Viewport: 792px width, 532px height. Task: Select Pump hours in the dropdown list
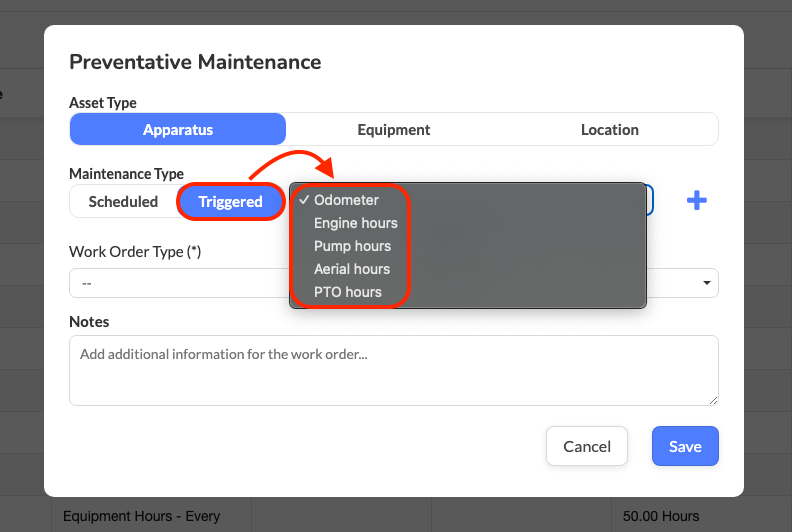click(352, 246)
